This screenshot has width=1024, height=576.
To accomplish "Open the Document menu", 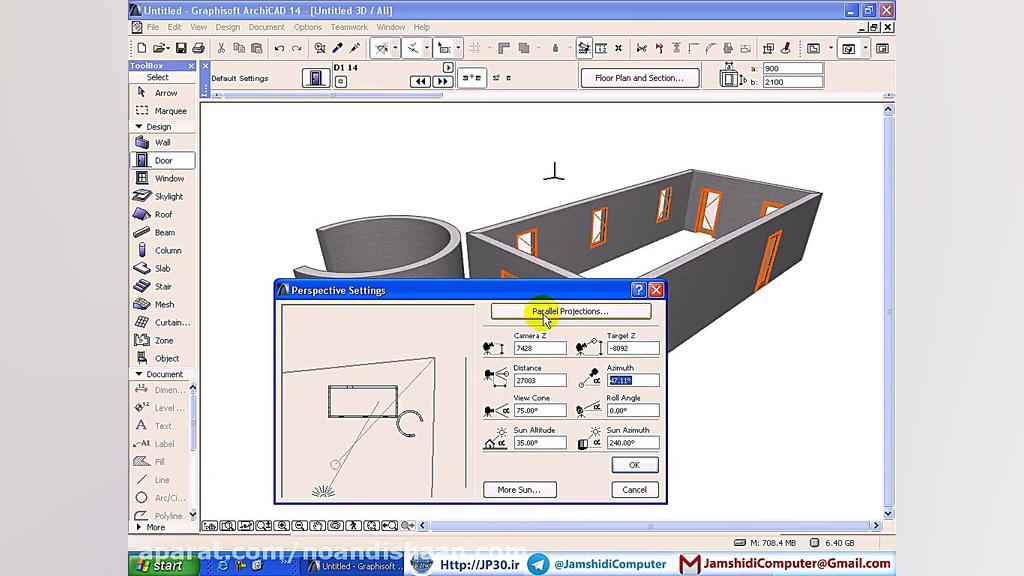I will click(x=266, y=27).
